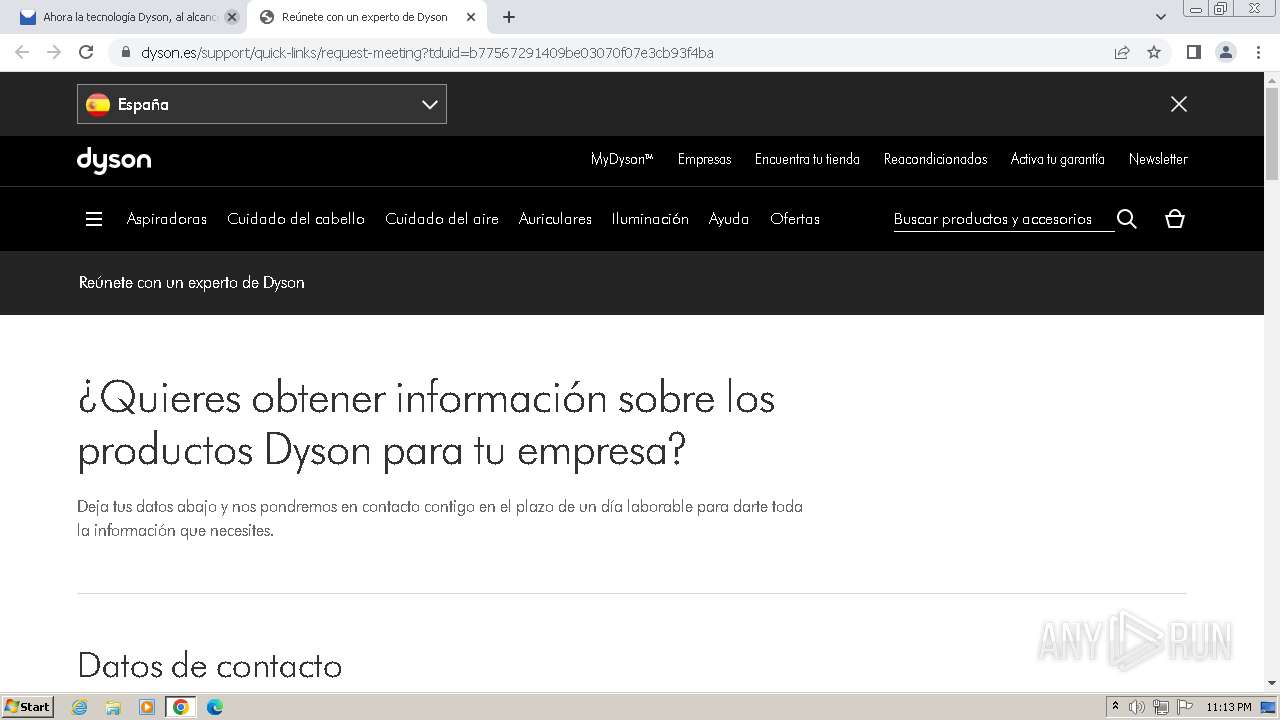Go back to previous page
The width and height of the screenshot is (1280, 720).
(x=22, y=52)
